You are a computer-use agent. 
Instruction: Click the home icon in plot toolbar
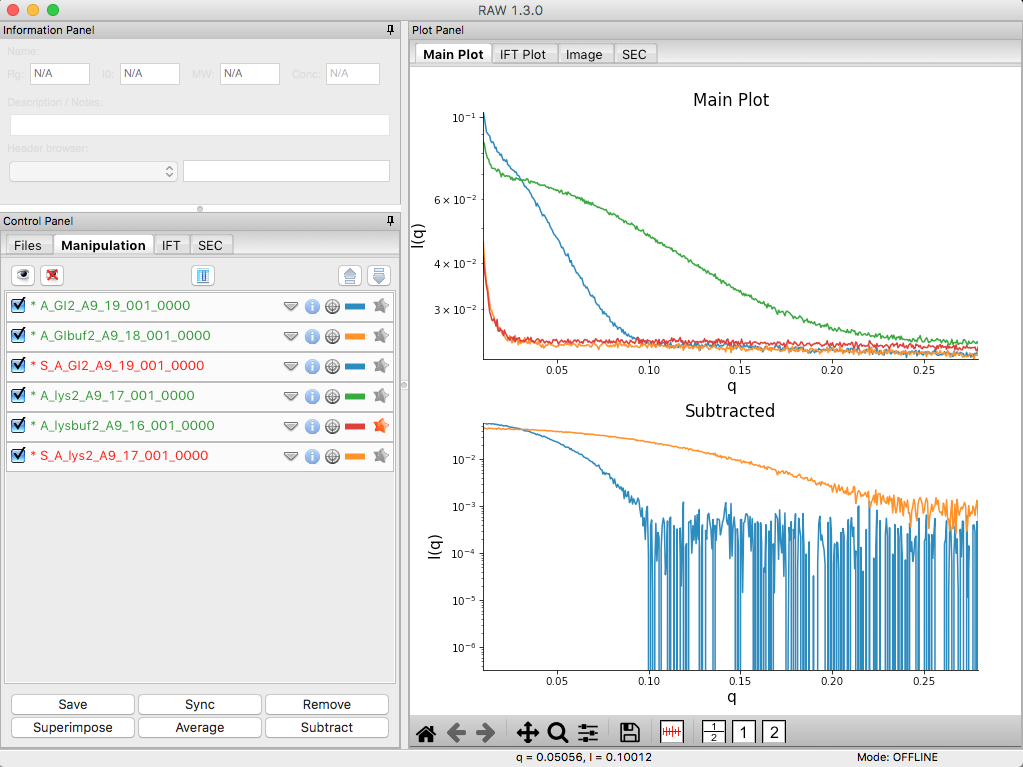pyautogui.click(x=426, y=733)
